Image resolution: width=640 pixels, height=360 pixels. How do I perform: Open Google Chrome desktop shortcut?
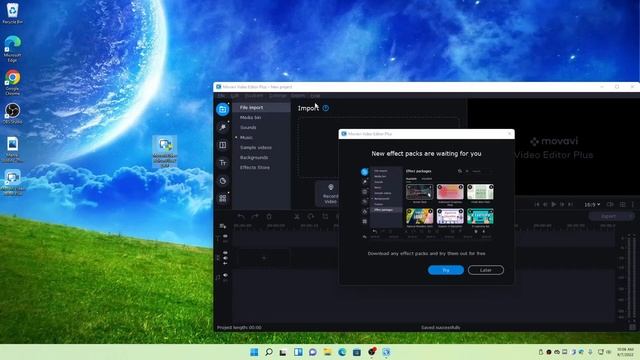tap(12, 82)
